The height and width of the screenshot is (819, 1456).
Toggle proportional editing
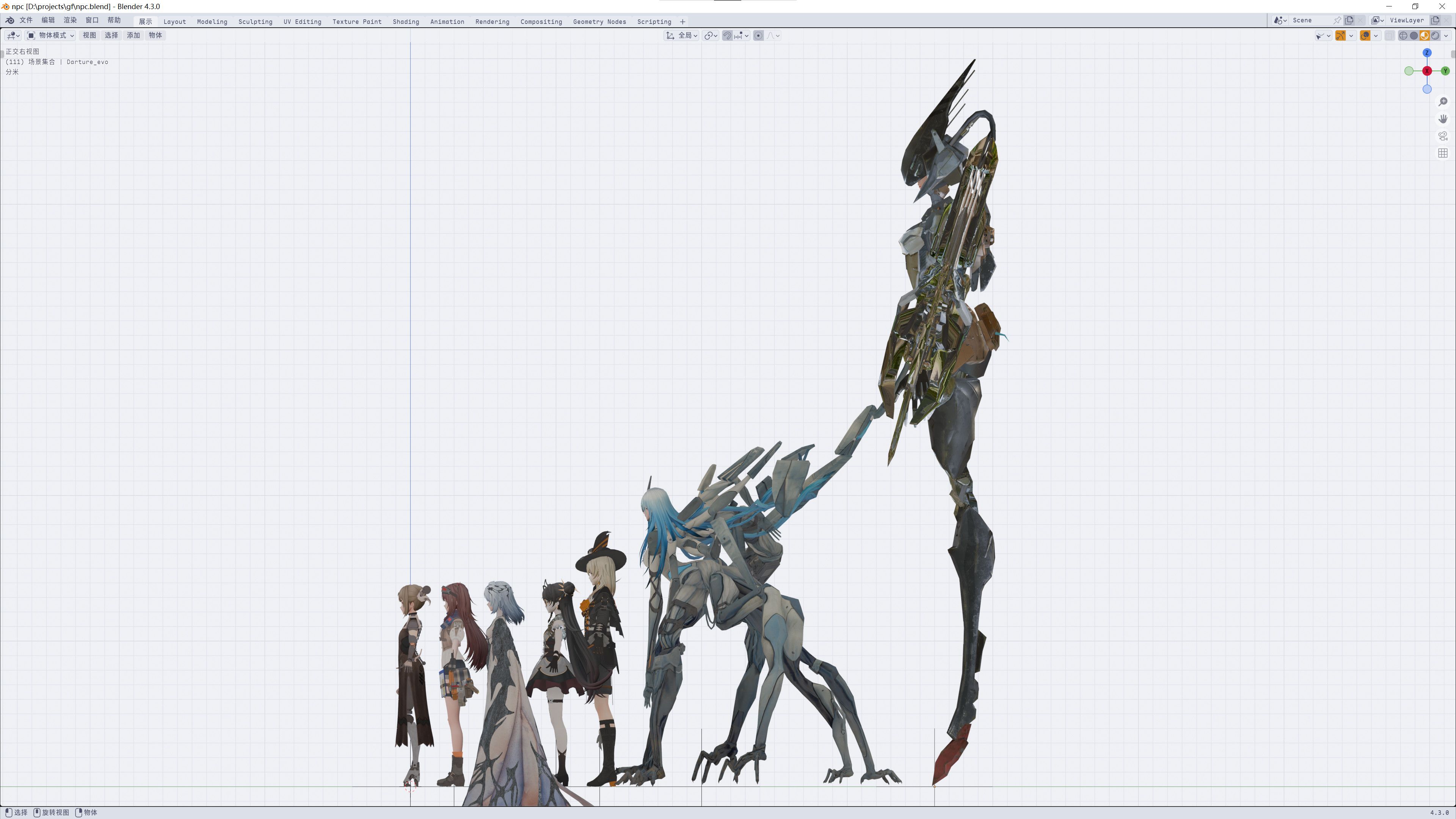[x=758, y=35]
